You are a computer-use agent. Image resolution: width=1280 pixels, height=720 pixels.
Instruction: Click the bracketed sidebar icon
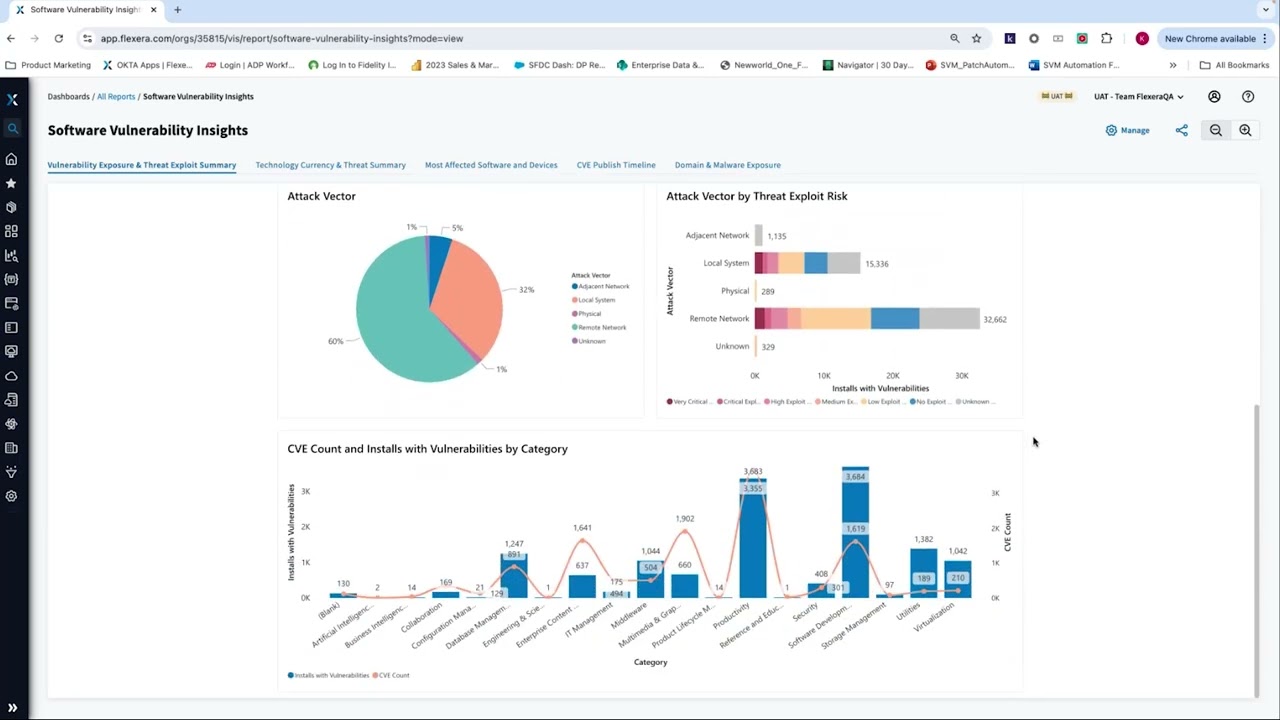pos(12,279)
